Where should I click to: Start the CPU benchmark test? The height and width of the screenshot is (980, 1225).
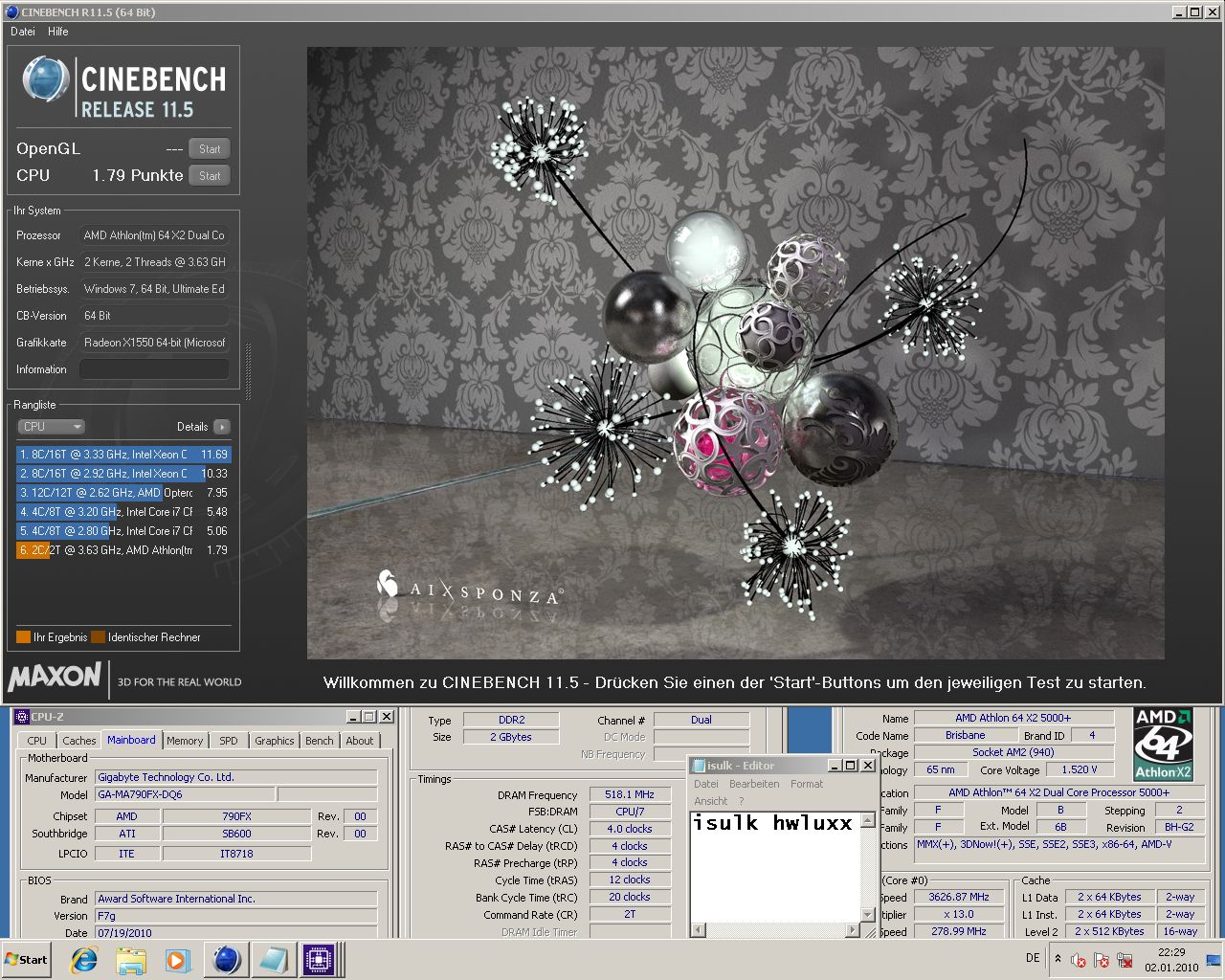click(x=210, y=175)
